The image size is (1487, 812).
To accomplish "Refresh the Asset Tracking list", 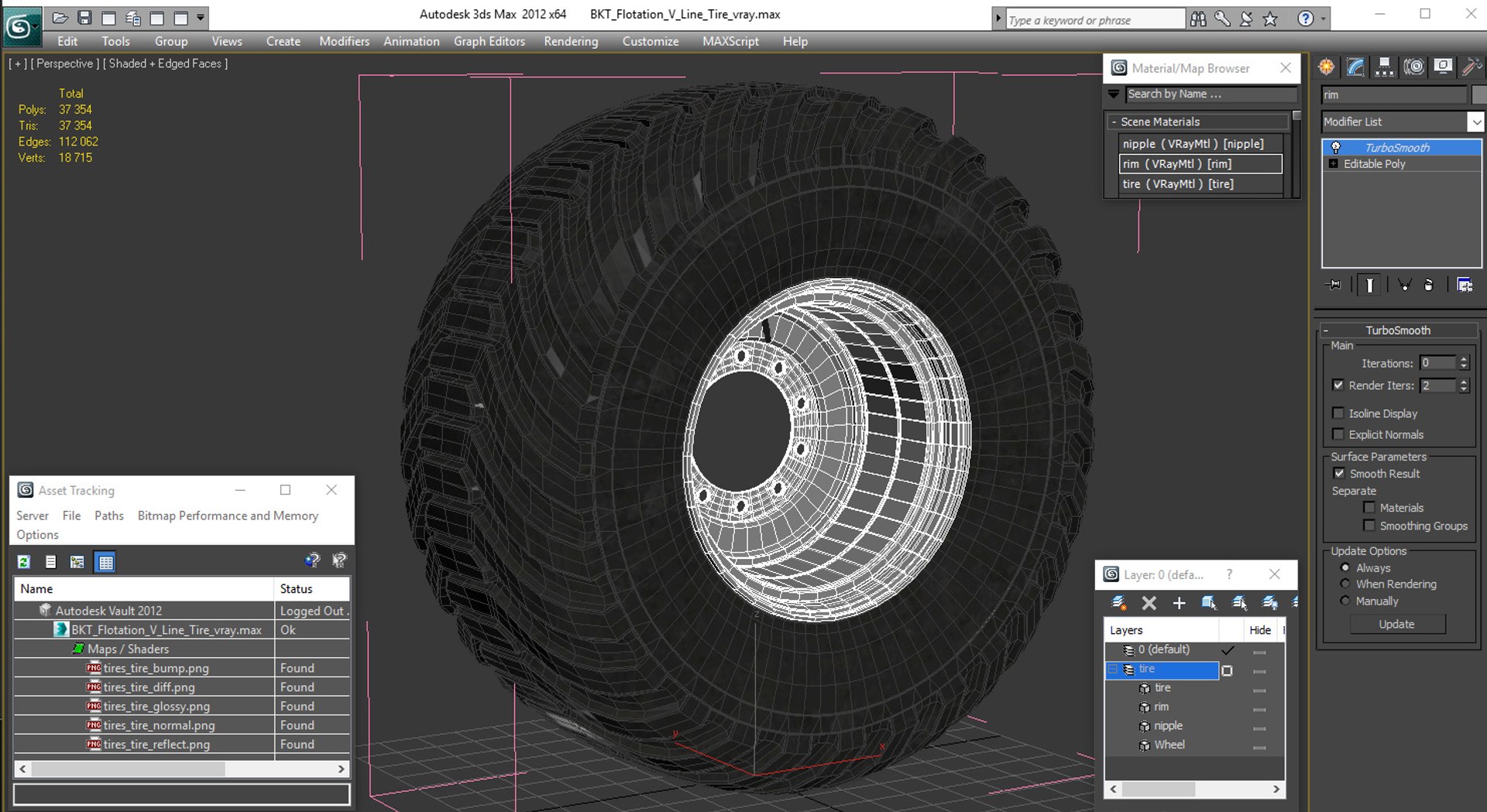I will [x=24, y=562].
